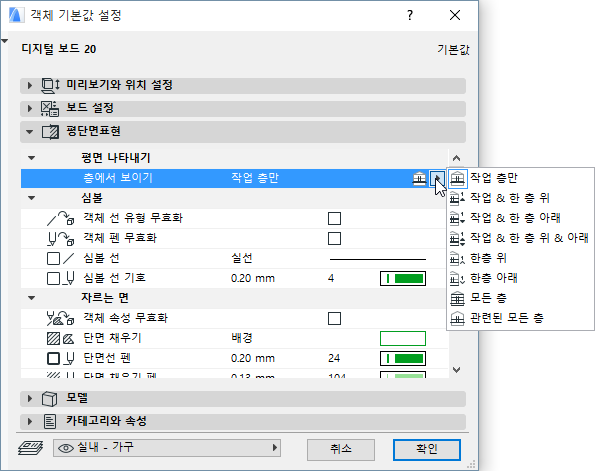Image resolution: width=595 pixels, height=471 pixels.
Task: Click the 객체 펜 무효화 row icon
Action: pos(60,239)
